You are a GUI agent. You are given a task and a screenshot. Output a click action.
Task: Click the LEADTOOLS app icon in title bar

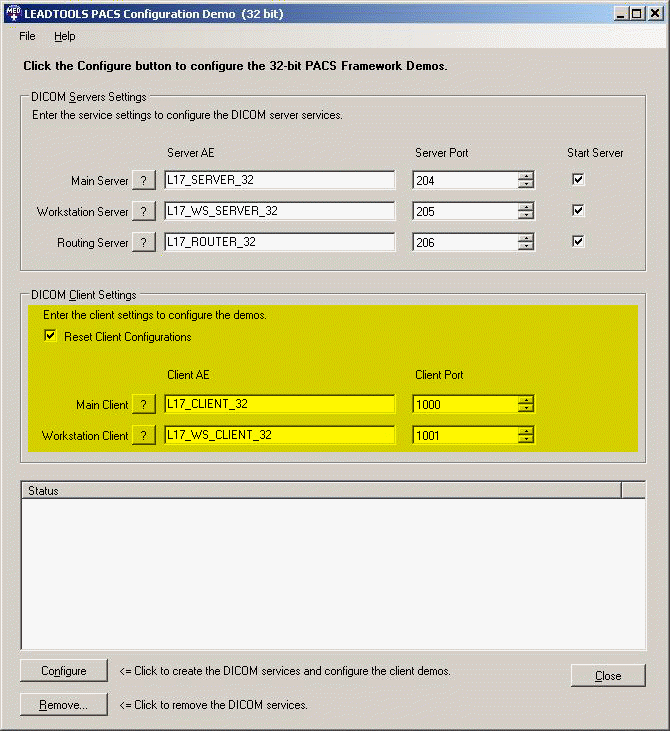pyautogui.click(x=13, y=12)
